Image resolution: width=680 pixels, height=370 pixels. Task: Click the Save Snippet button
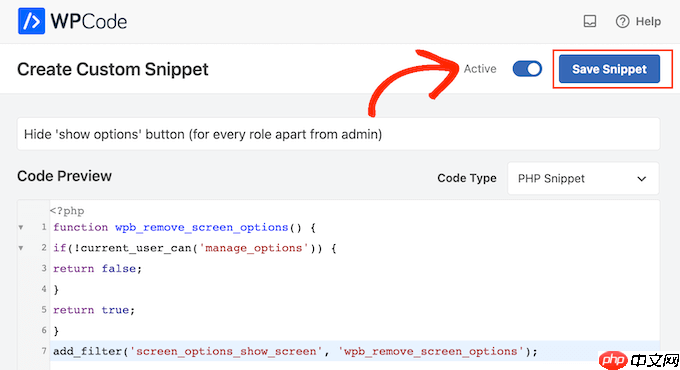(609, 69)
